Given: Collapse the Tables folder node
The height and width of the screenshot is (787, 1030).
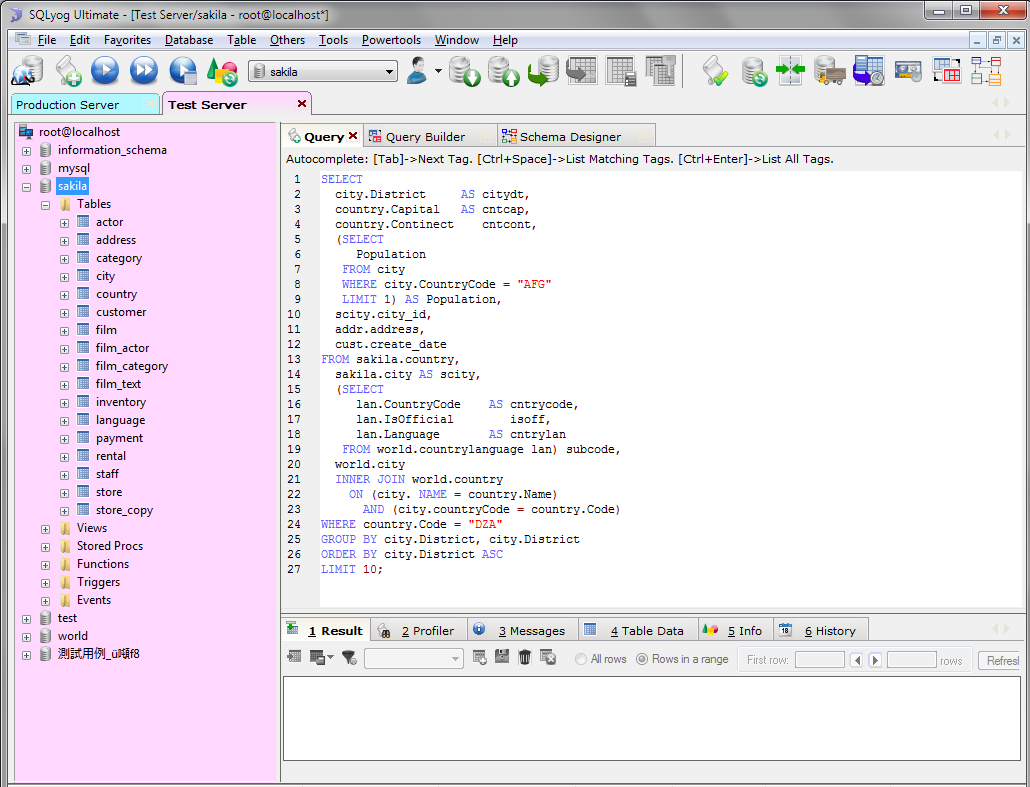Looking at the screenshot, I should [46, 204].
